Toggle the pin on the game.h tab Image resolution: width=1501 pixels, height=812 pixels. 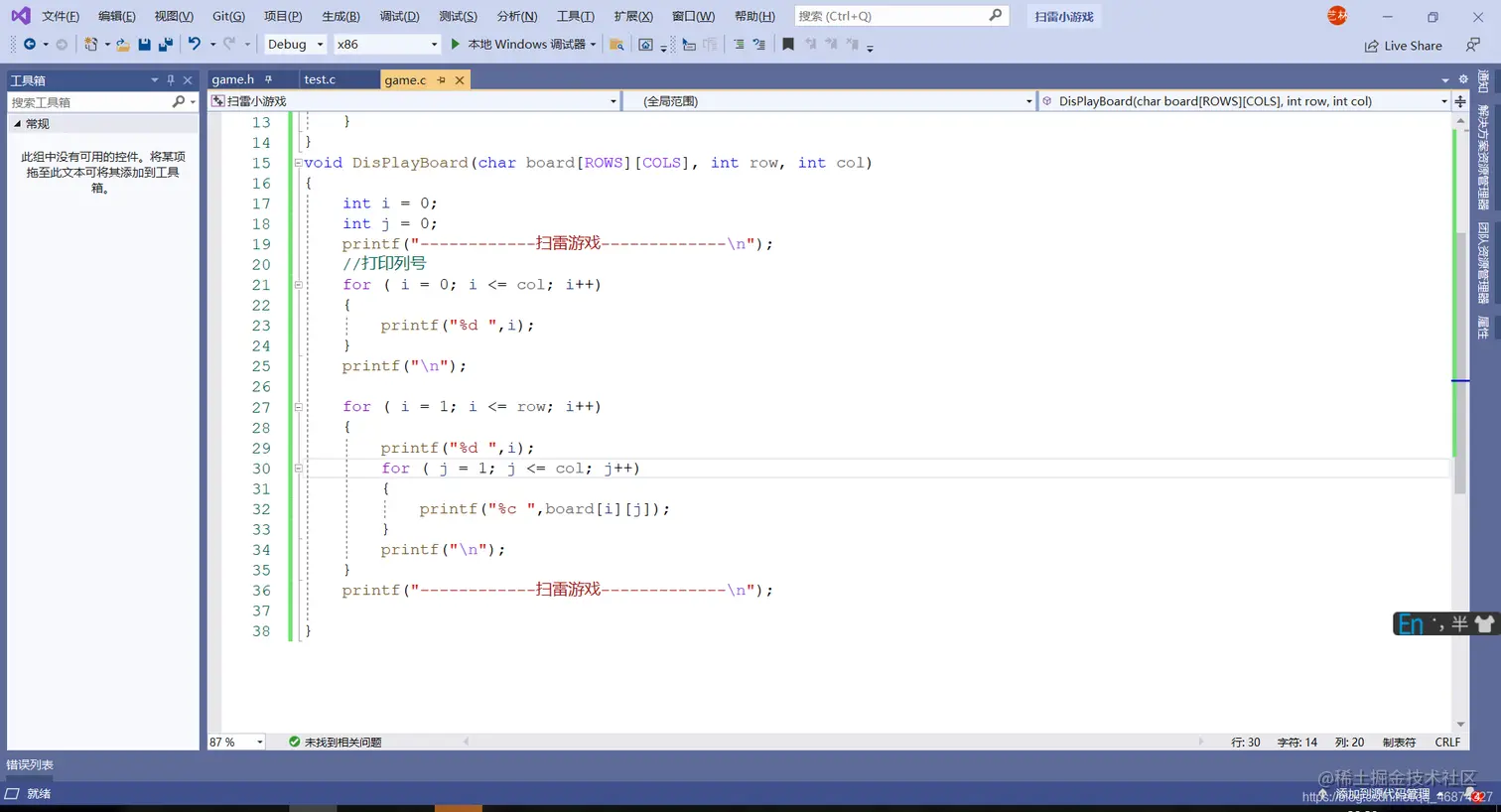pos(268,79)
